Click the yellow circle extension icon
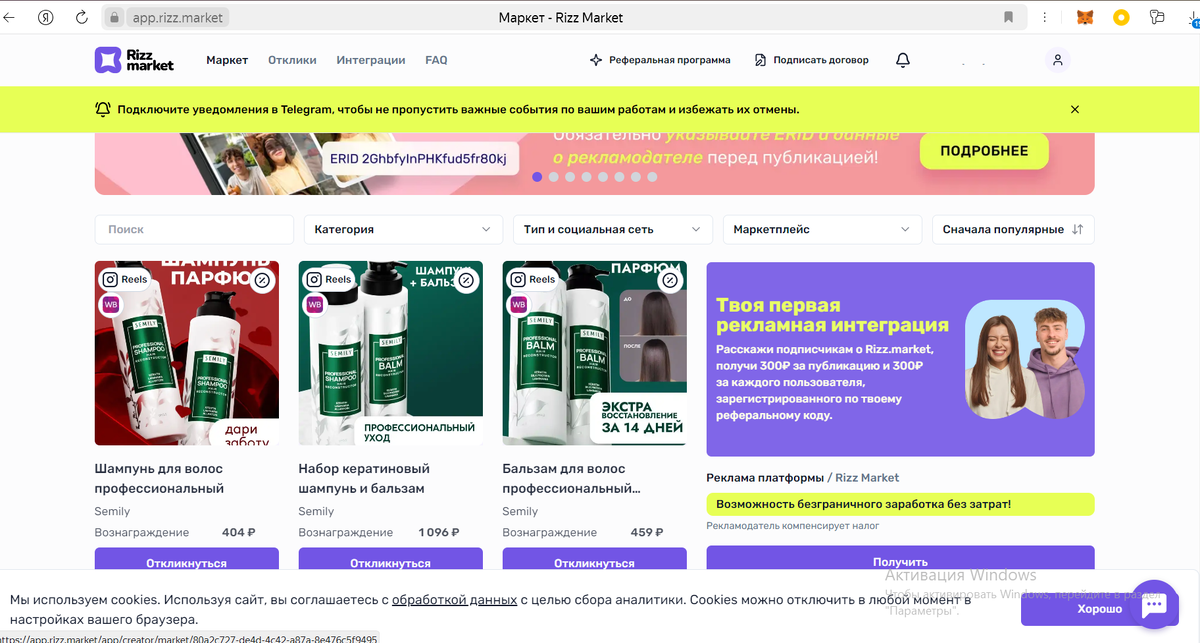Image resolution: width=1200 pixels, height=643 pixels. (1121, 17)
